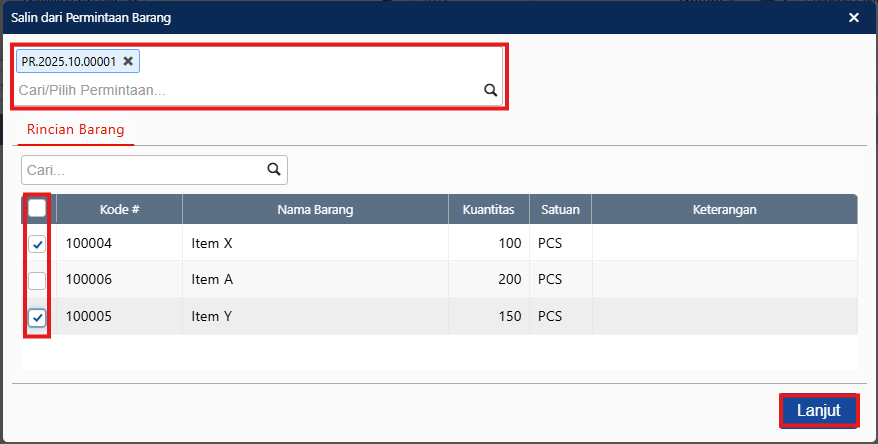878x444 pixels.
Task: Close the Salin dari Permintaan Barang dialog
Action: pyautogui.click(x=853, y=17)
